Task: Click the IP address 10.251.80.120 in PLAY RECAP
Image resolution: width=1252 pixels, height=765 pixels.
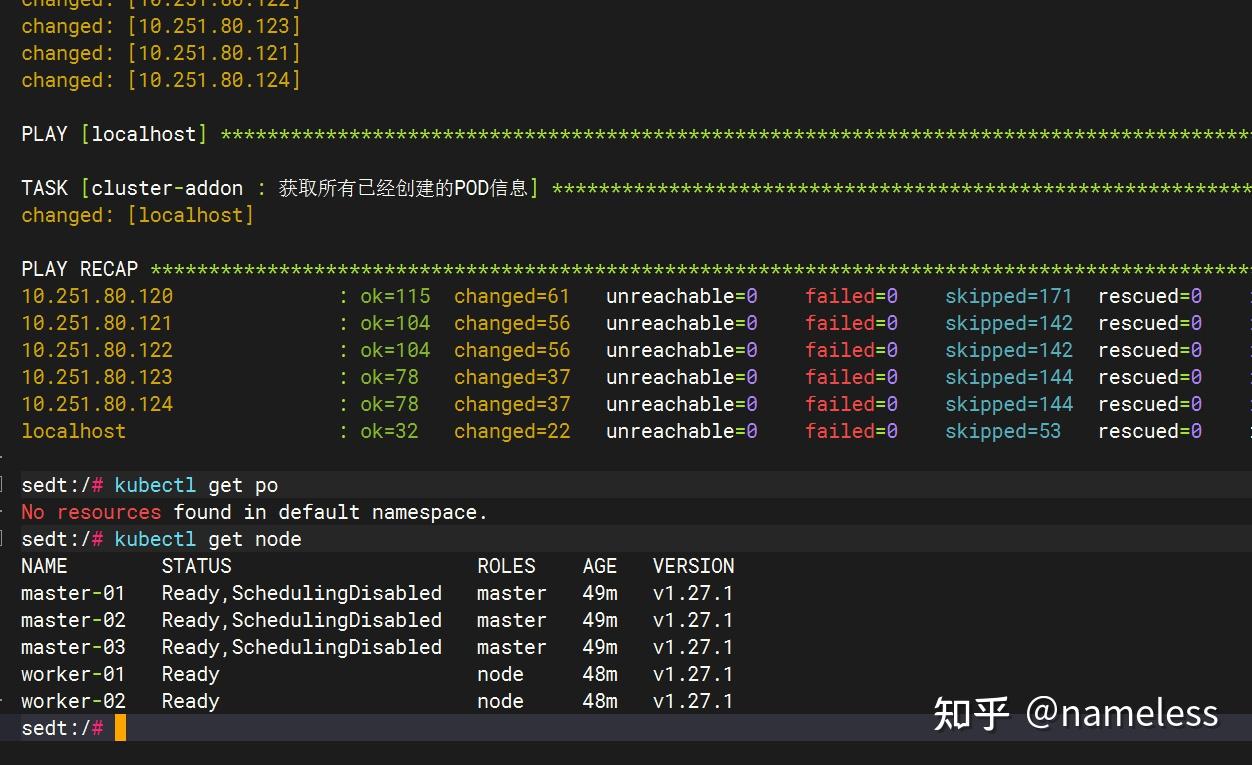Action: click(x=97, y=296)
